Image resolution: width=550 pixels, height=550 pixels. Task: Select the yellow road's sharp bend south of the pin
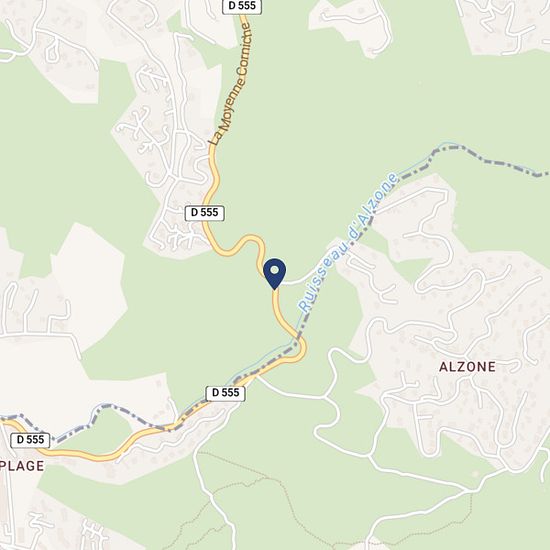(x=299, y=349)
